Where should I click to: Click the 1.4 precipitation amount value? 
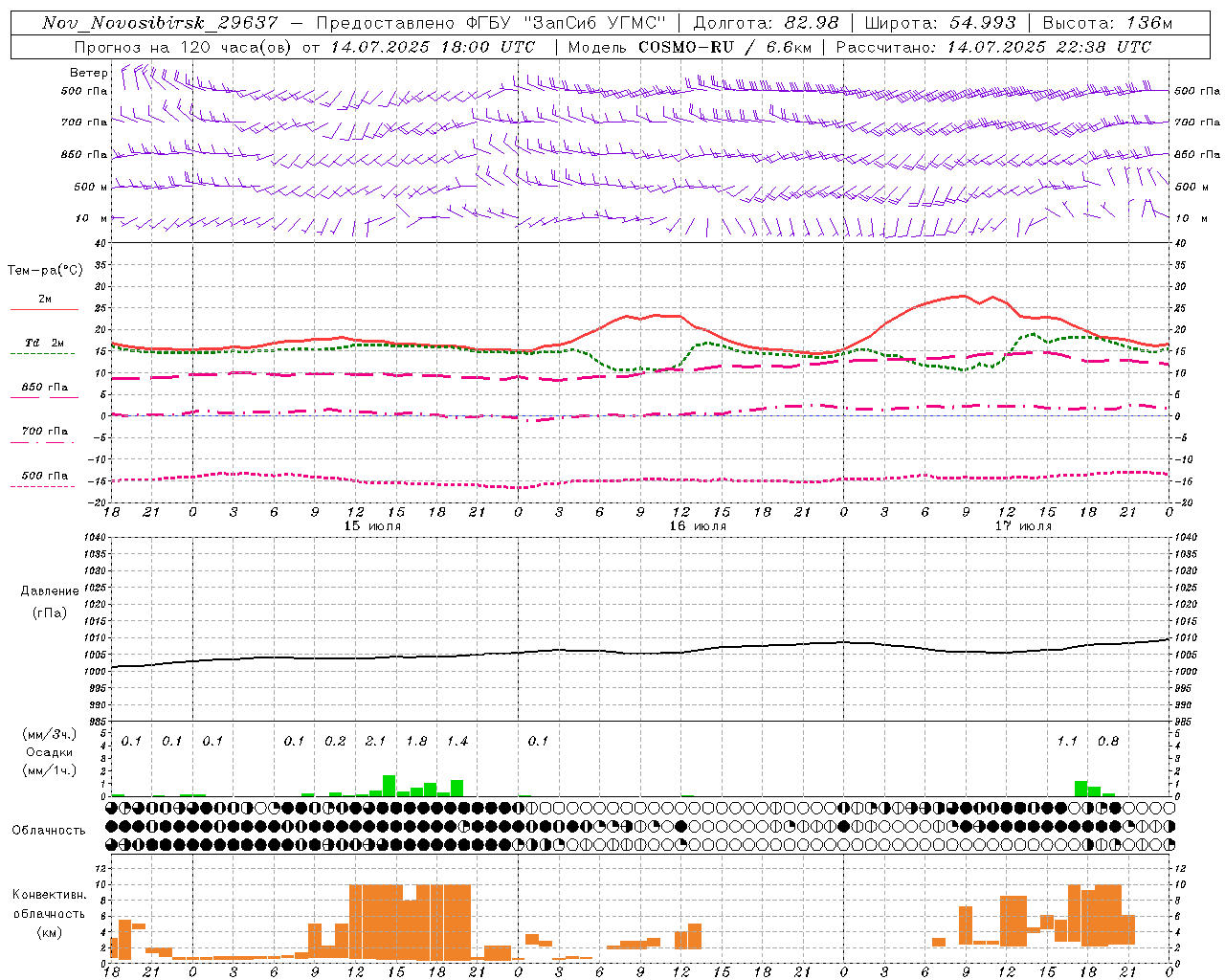coord(457,742)
